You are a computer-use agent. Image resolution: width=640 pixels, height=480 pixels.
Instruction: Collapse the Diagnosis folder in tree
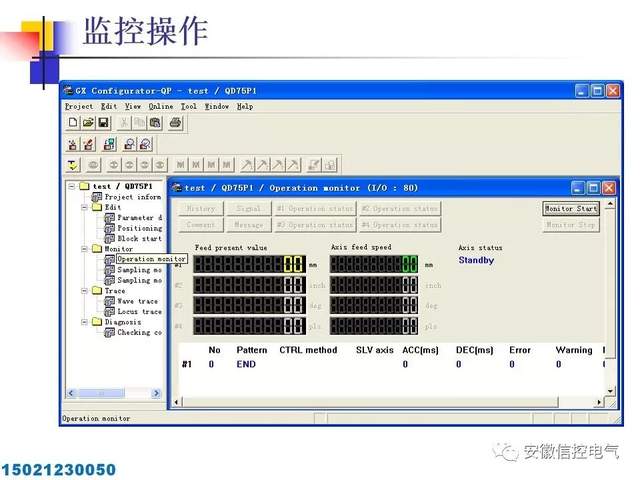click(84, 322)
